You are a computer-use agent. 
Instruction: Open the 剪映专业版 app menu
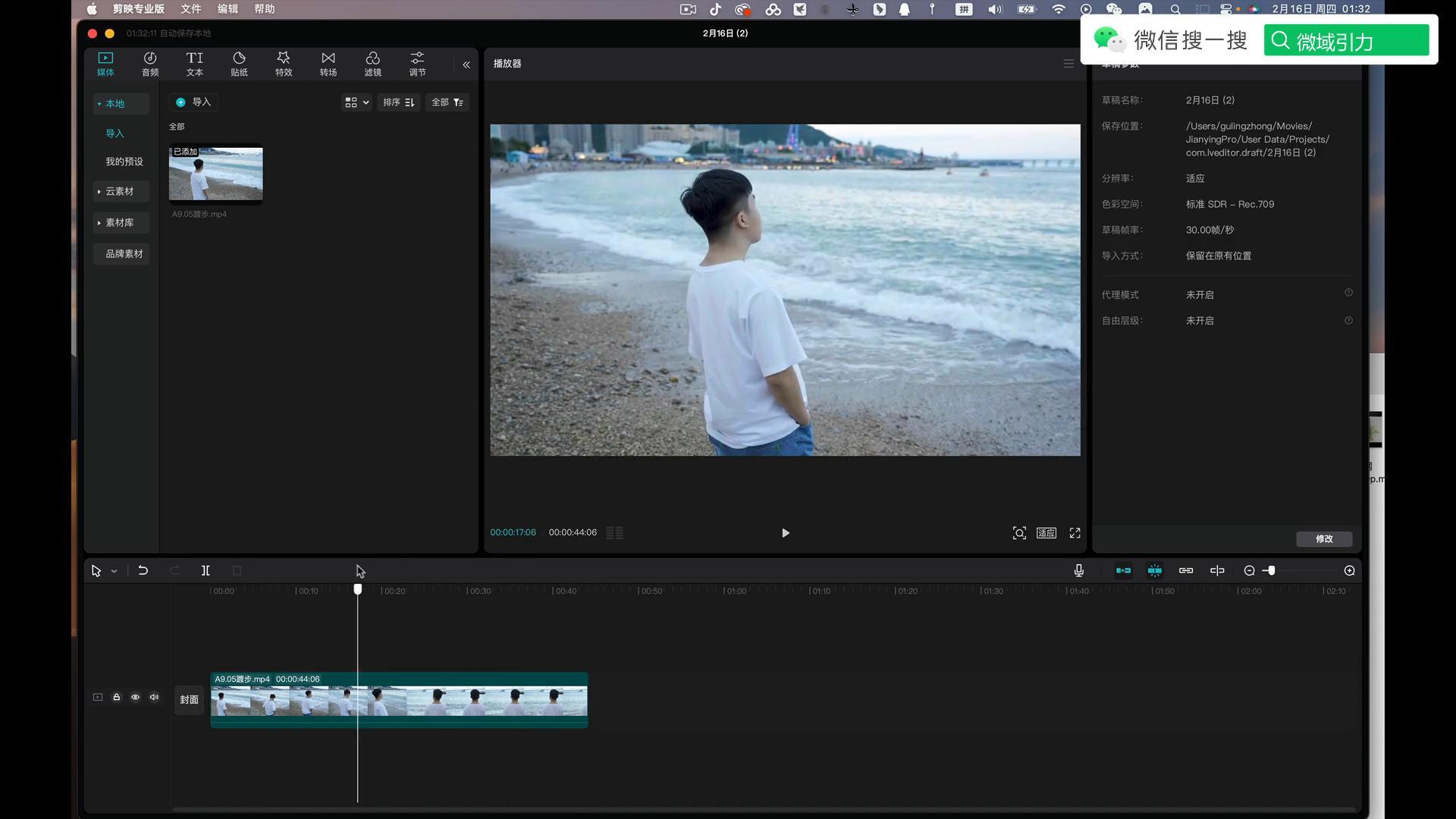[x=139, y=9]
